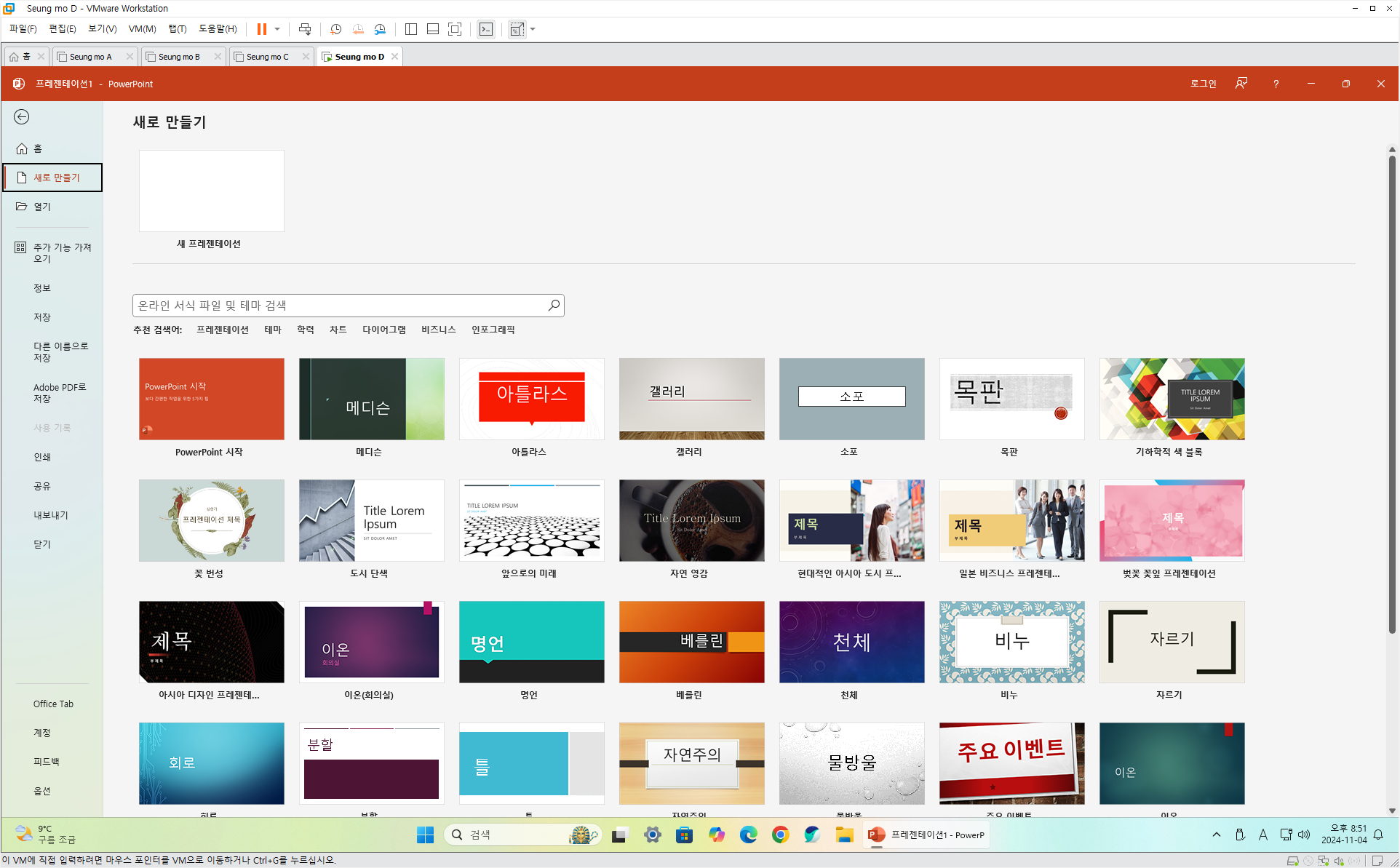Click the search magnifier icon in template box
The height and width of the screenshot is (868, 1400).
554,306
